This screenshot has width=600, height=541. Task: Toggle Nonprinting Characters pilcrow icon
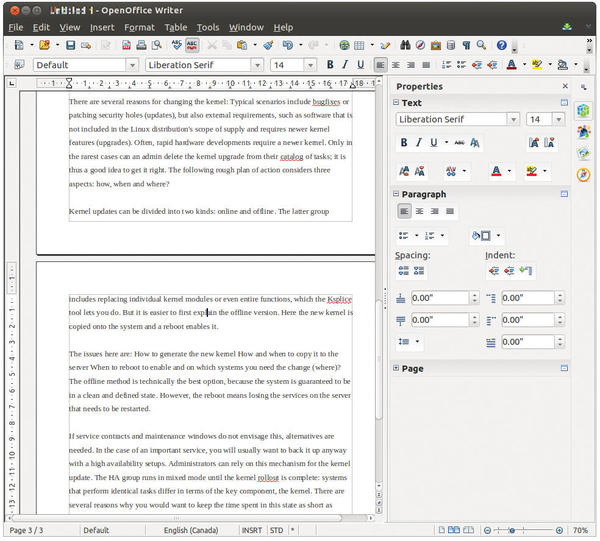tap(466, 45)
